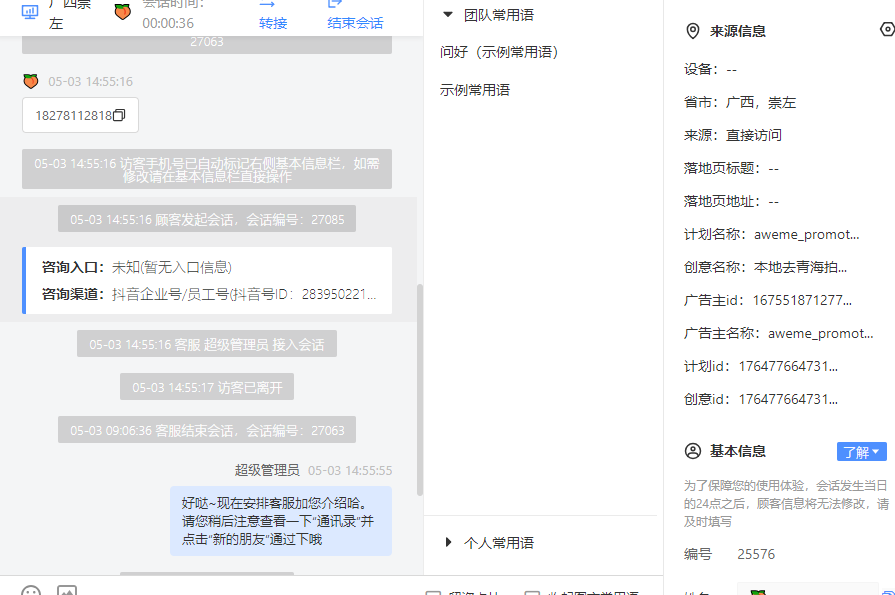
Task: Click the session timer 00:00:36
Action: [168, 23]
